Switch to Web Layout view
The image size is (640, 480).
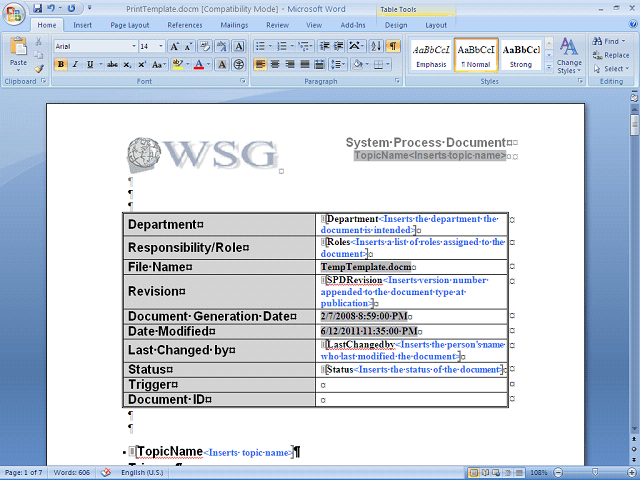pyautogui.click(x=497, y=473)
